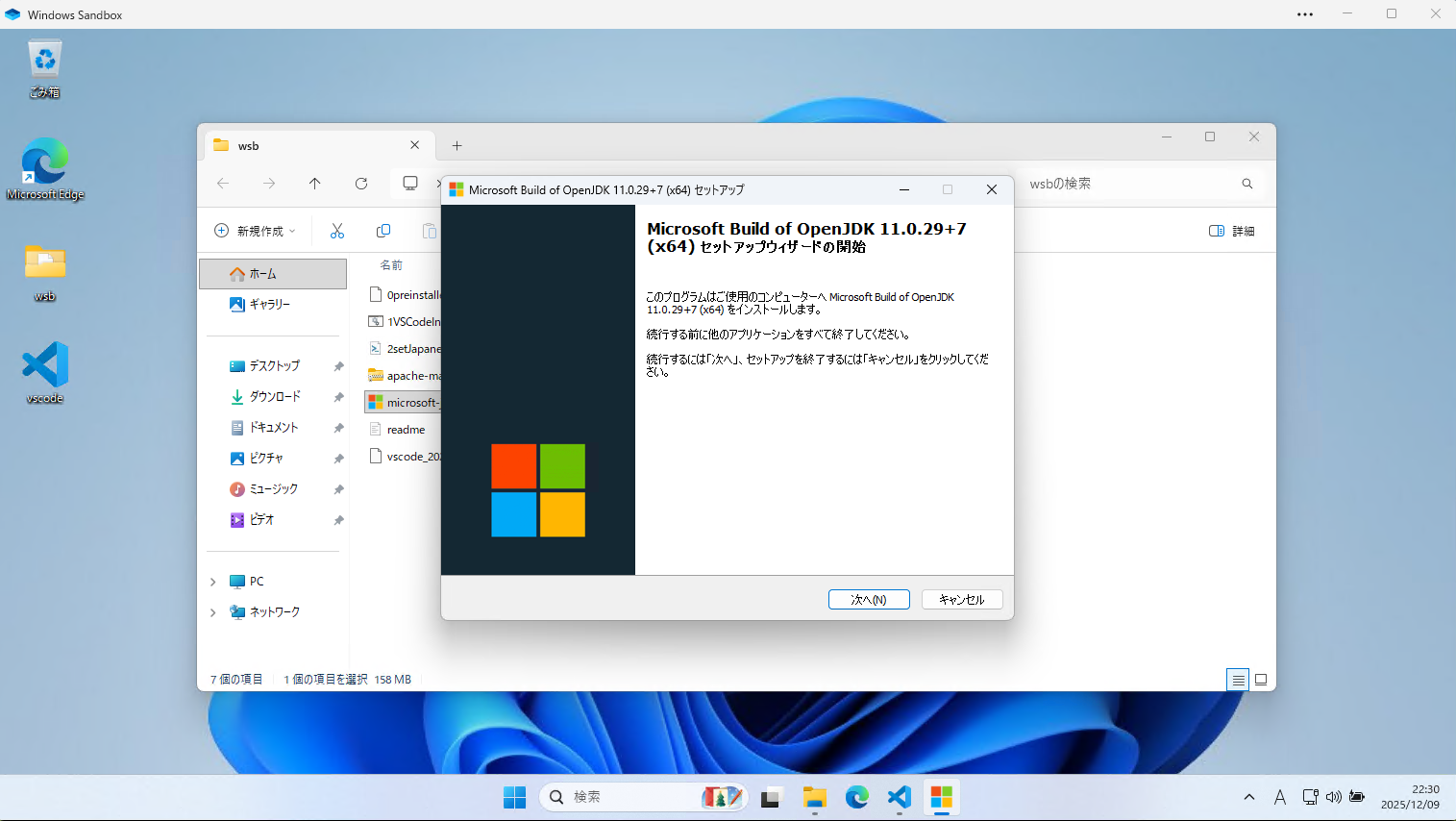This screenshot has height=821, width=1456.
Task: Click the 次へ(N) button in the installer
Action: pos(869,599)
